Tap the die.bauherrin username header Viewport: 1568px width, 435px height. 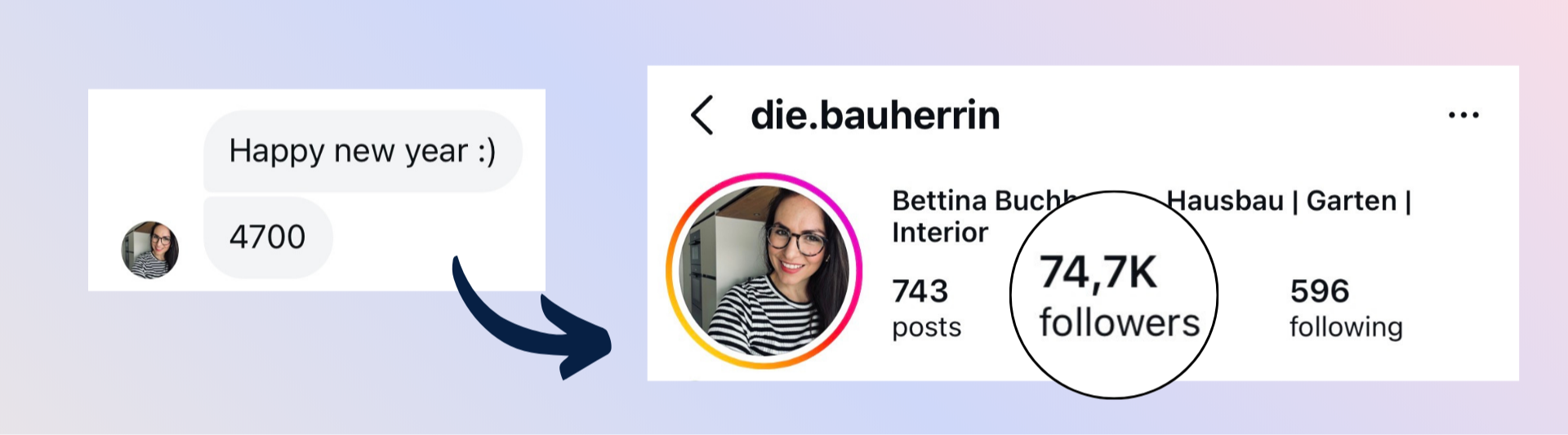875,115
